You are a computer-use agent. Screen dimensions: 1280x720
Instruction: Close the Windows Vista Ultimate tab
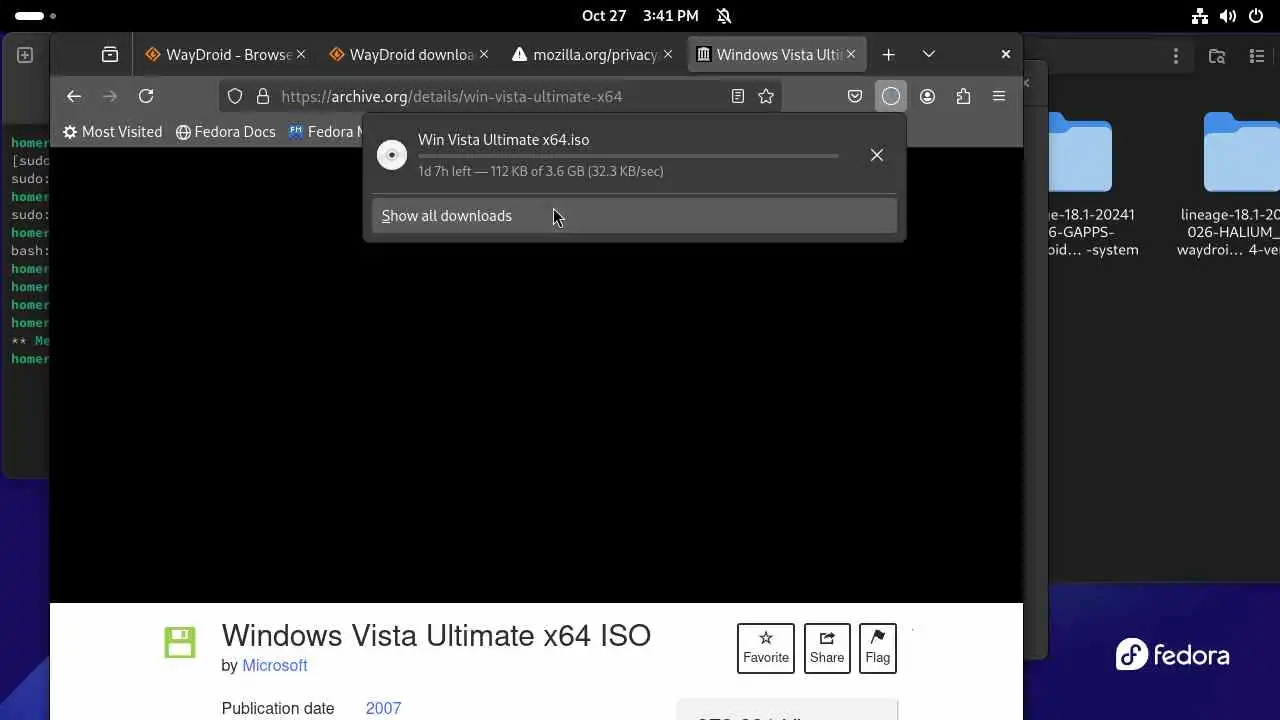[x=851, y=55]
